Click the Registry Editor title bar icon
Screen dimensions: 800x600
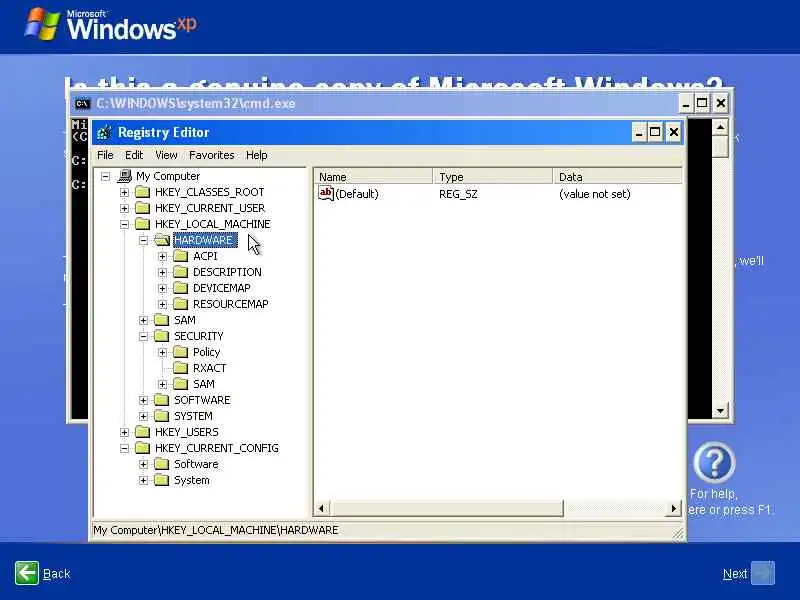click(x=104, y=133)
